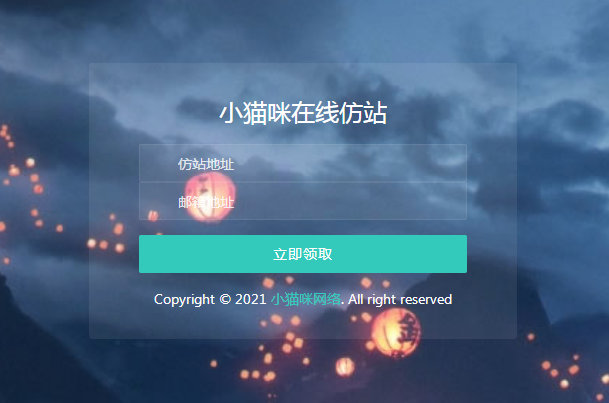609x403 pixels.
Task: Focus the 邮箱地址 input field
Action: click(x=303, y=201)
